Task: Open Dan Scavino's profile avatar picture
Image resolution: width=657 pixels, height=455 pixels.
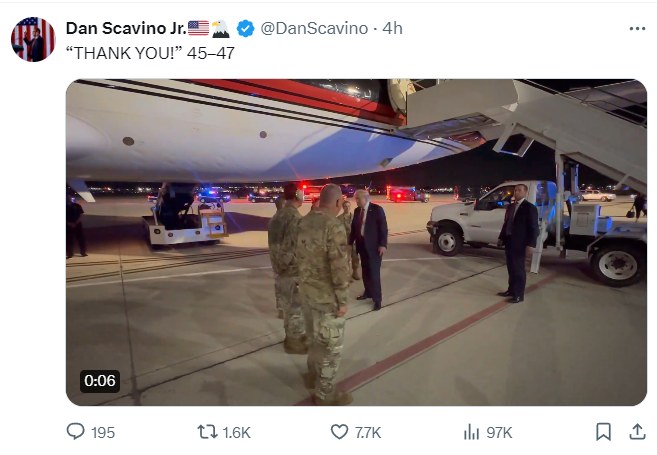Action: tap(33, 39)
